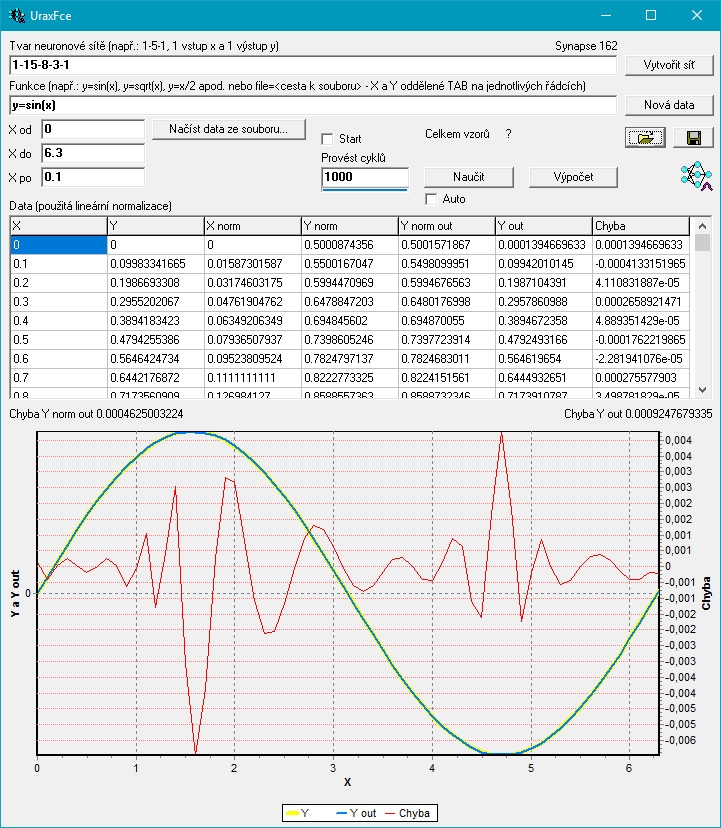Select cell 0.09983341665 in Y column

[x=156, y=264]
